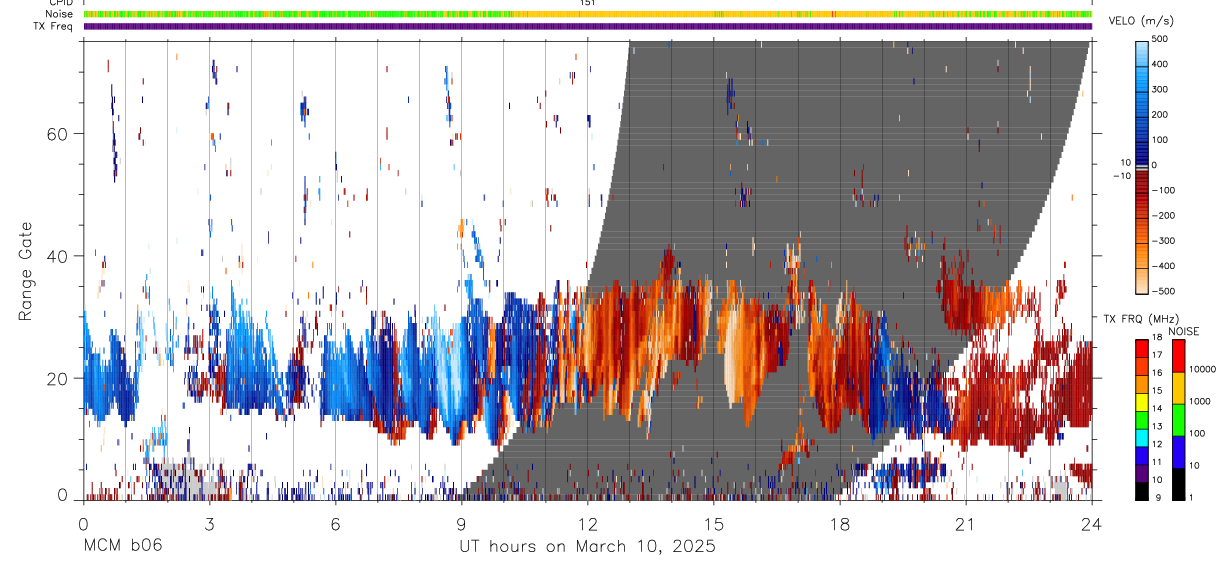
Task: Click the Noise row label at top left
Action: [59, 14]
